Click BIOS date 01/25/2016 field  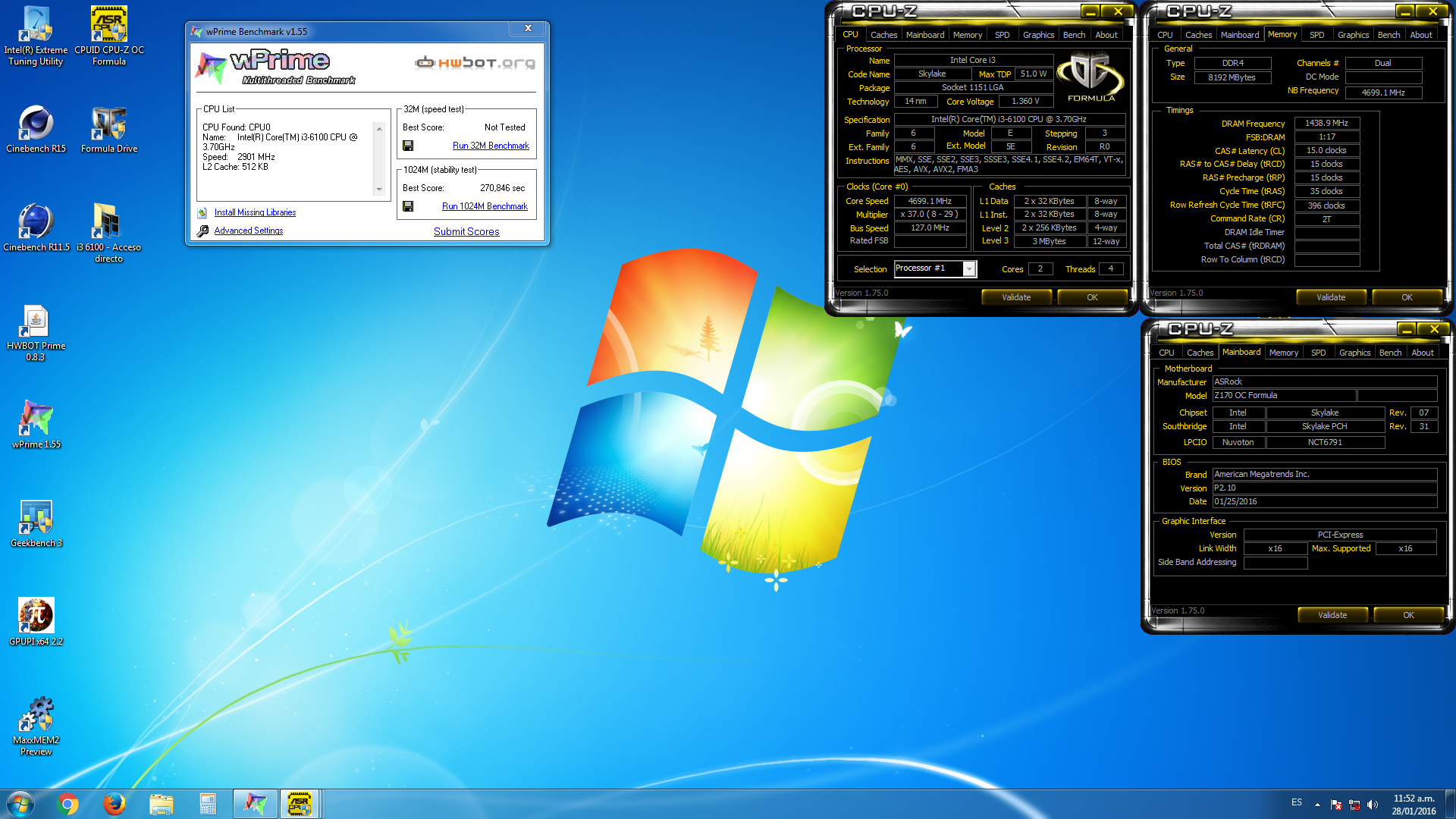click(x=1324, y=501)
